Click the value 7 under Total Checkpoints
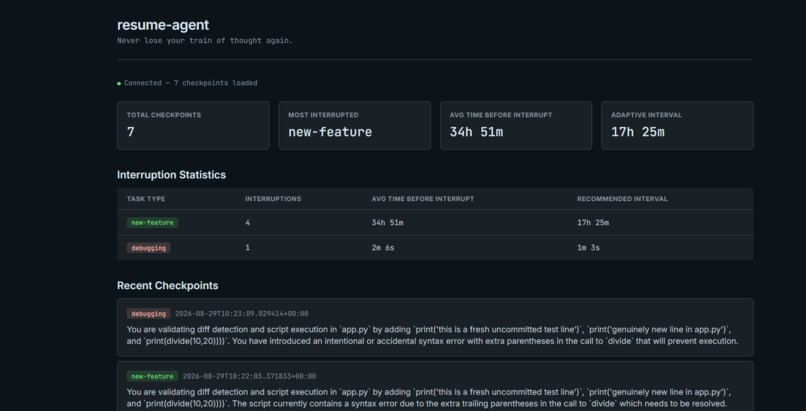This screenshot has height=411, width=806. pos(131,132)
